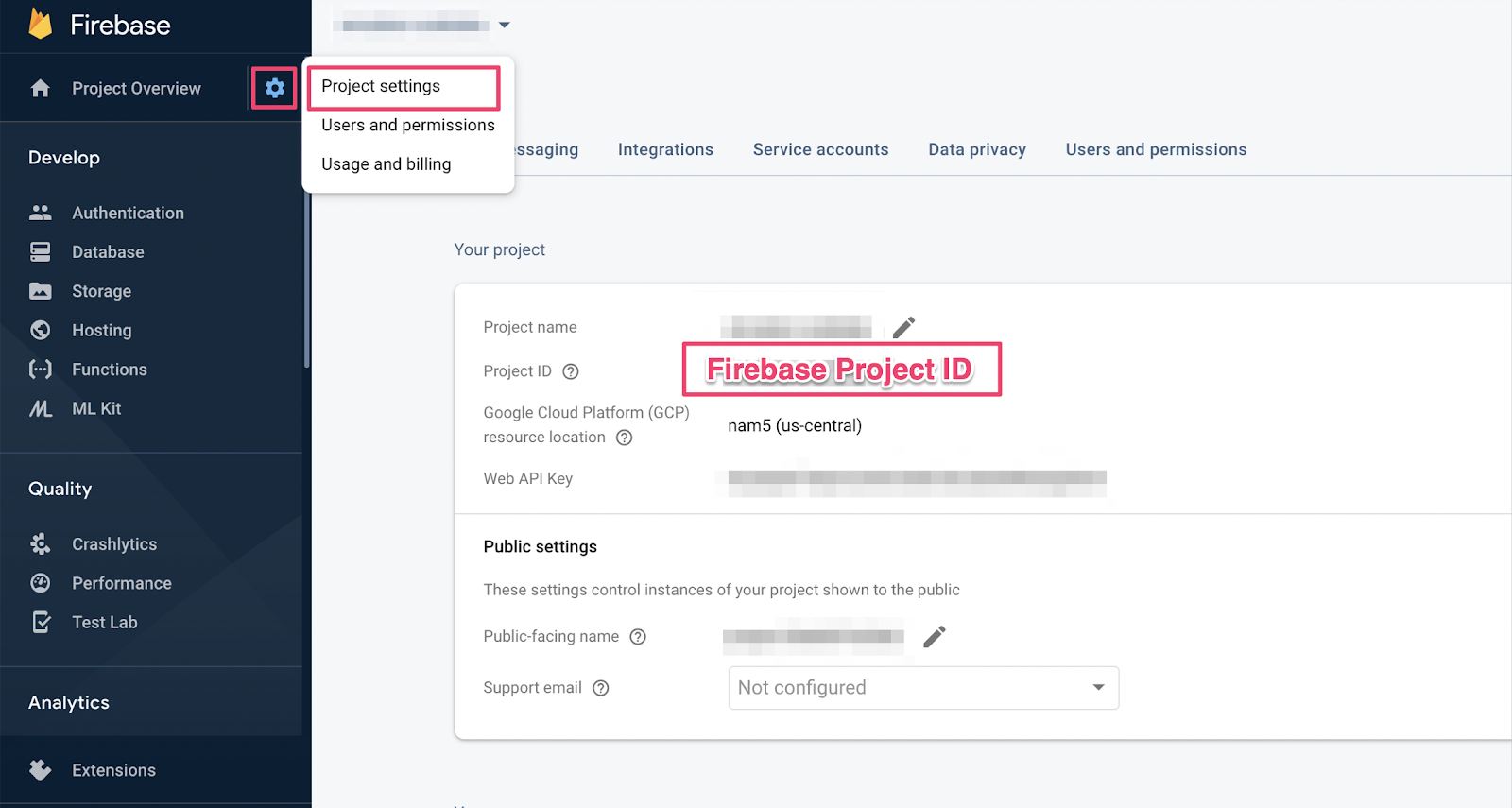Click pencil icon beside Public-facing name

(934, 637)
